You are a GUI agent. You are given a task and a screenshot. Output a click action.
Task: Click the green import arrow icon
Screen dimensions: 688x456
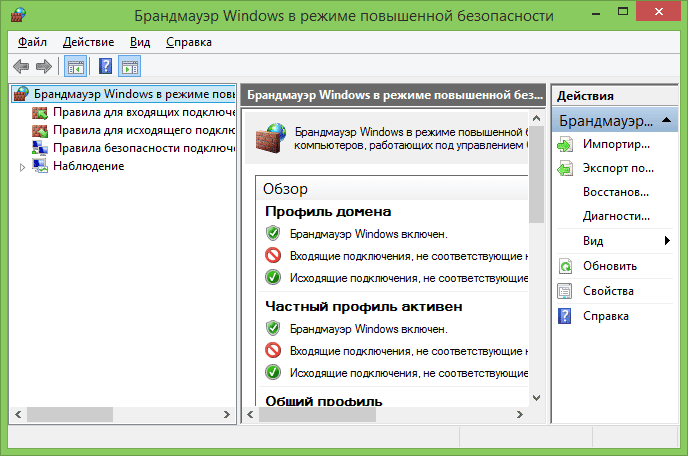point(565,144)
